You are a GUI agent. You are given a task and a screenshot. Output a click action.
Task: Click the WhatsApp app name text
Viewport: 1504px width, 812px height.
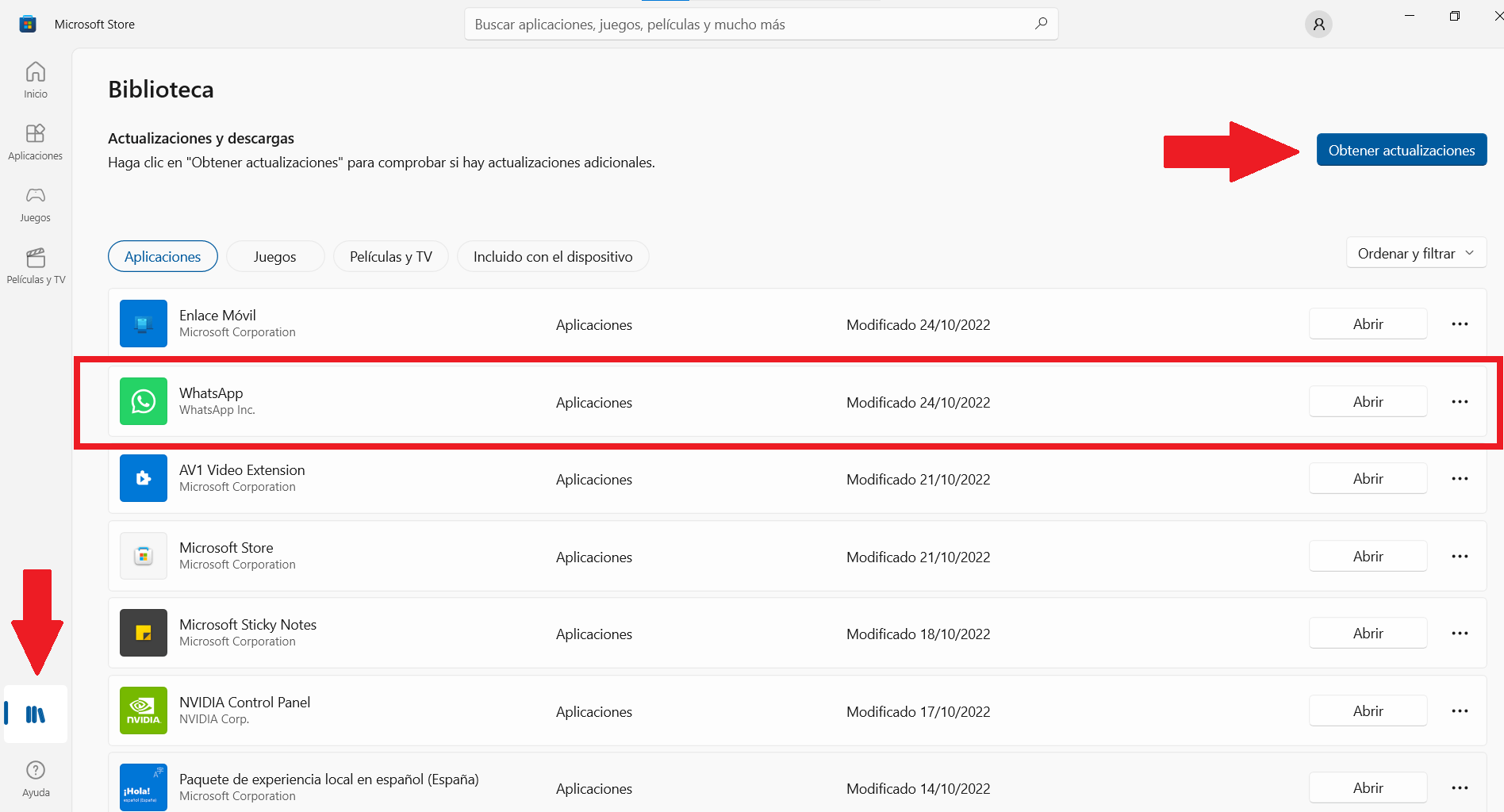211,393
